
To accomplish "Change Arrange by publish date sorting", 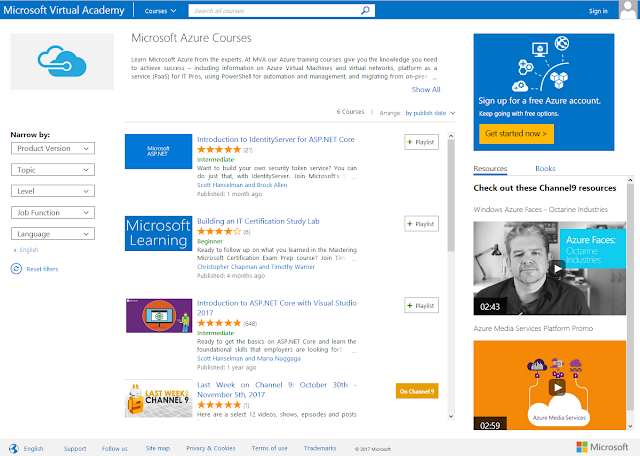I will point(430,113).
